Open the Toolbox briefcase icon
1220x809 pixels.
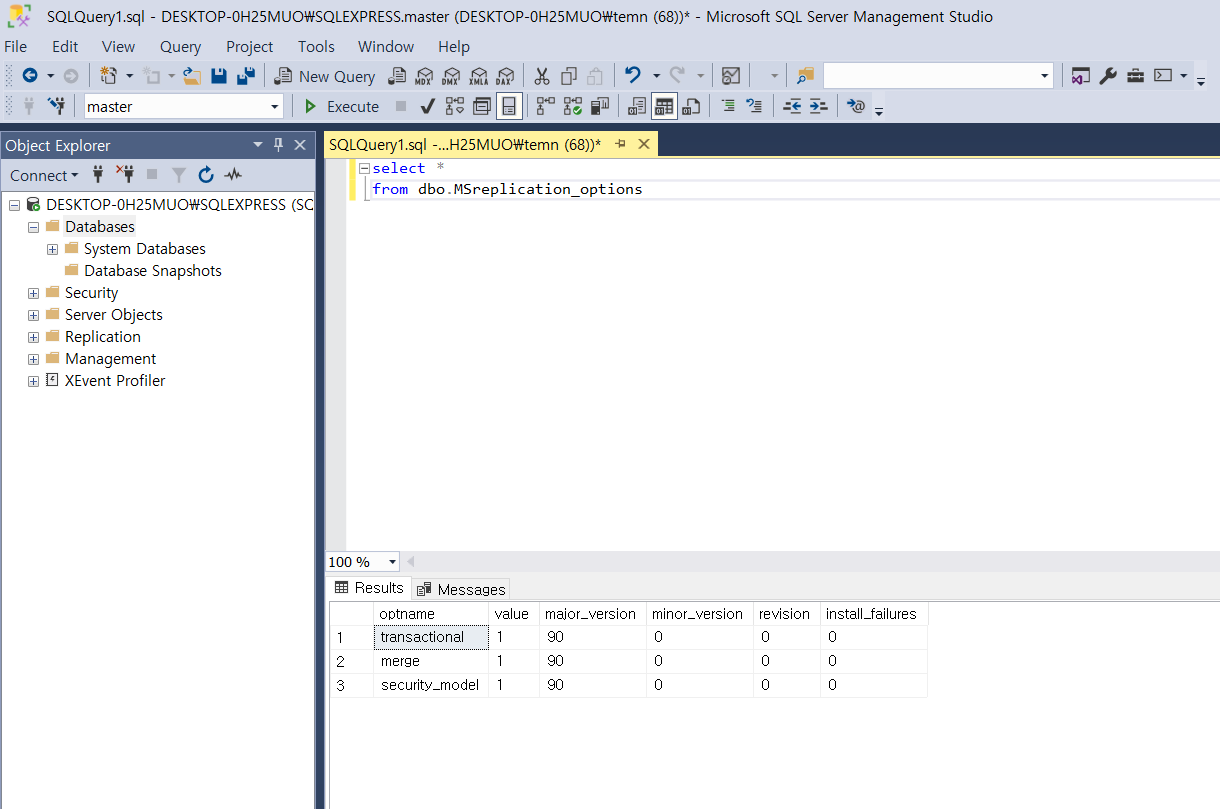click(x=1135, y=76)
